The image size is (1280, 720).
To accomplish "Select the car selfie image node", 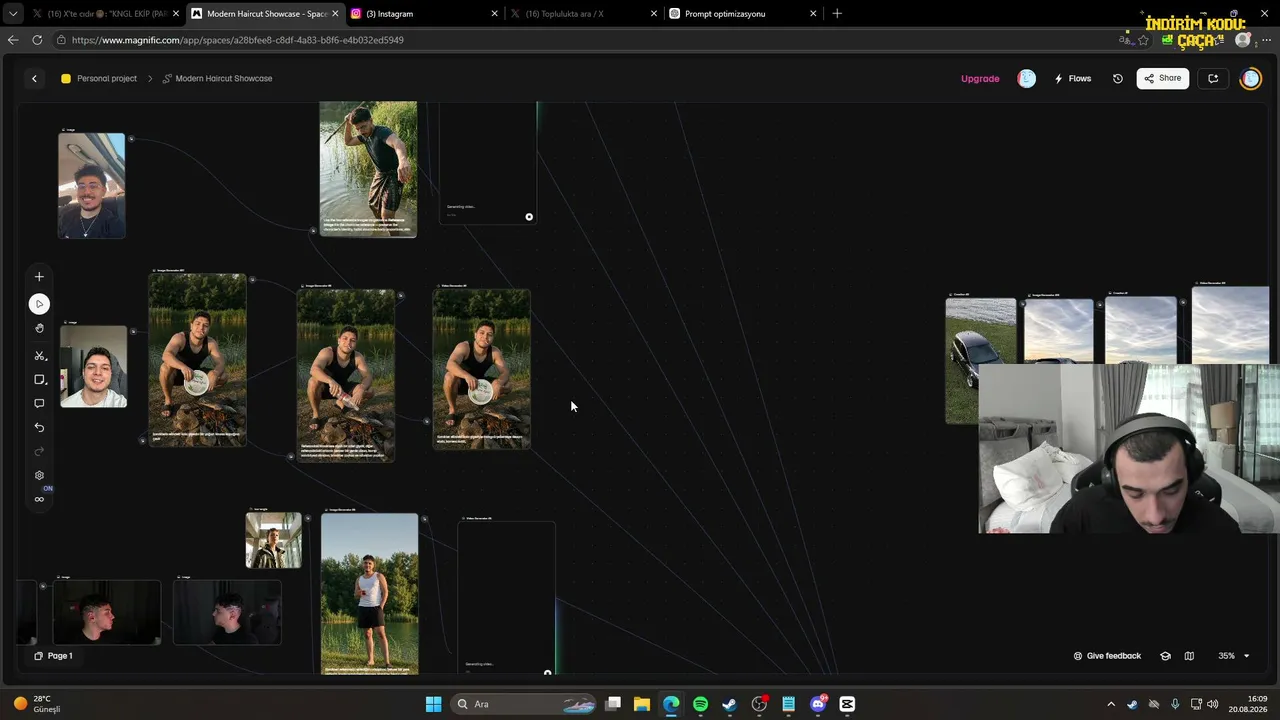I will [x=91, y=186].
